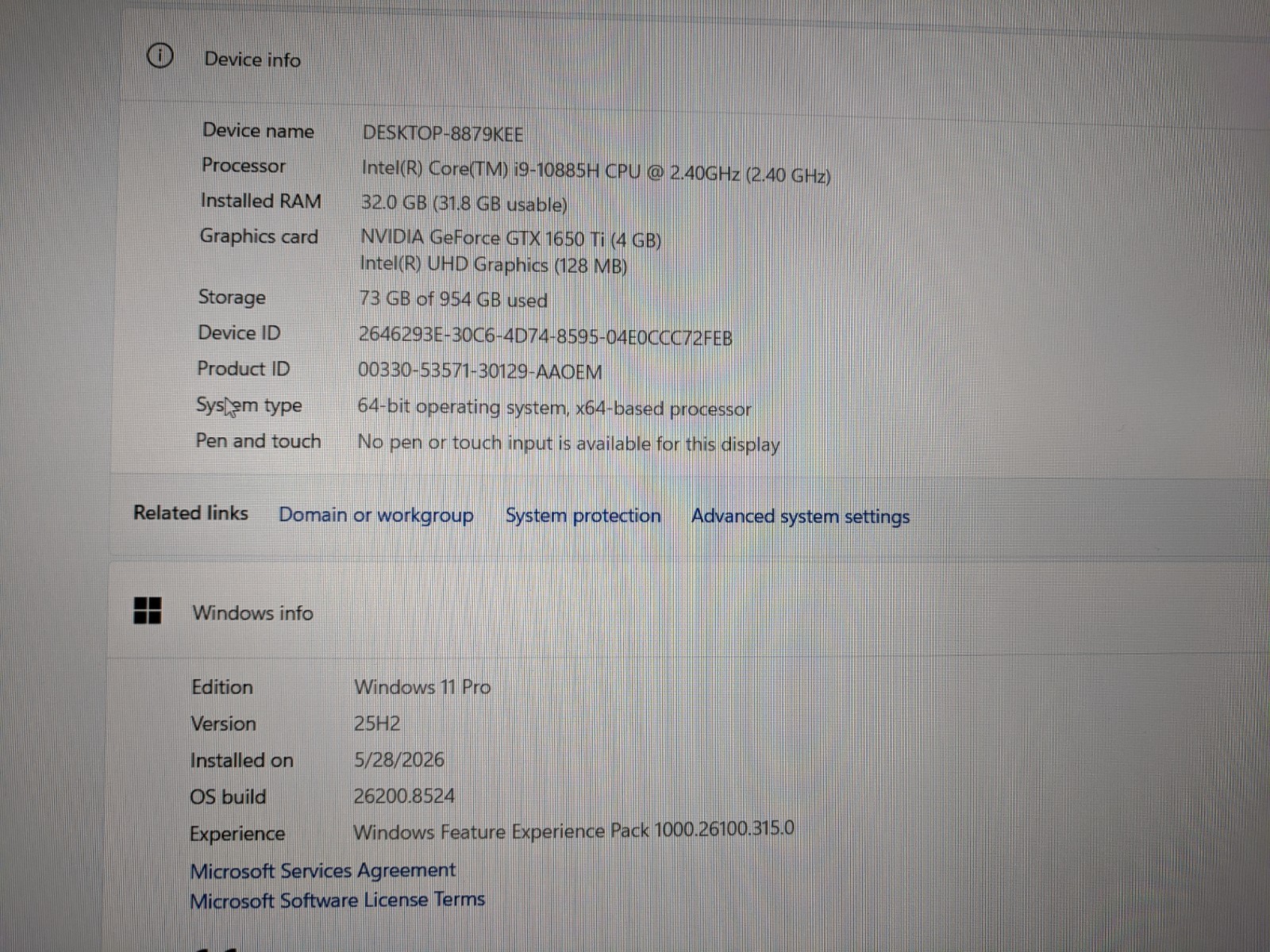The image size is (1270, 952).
Task: Click Windows Feature Experience Pack value
Action: point(574,831)
